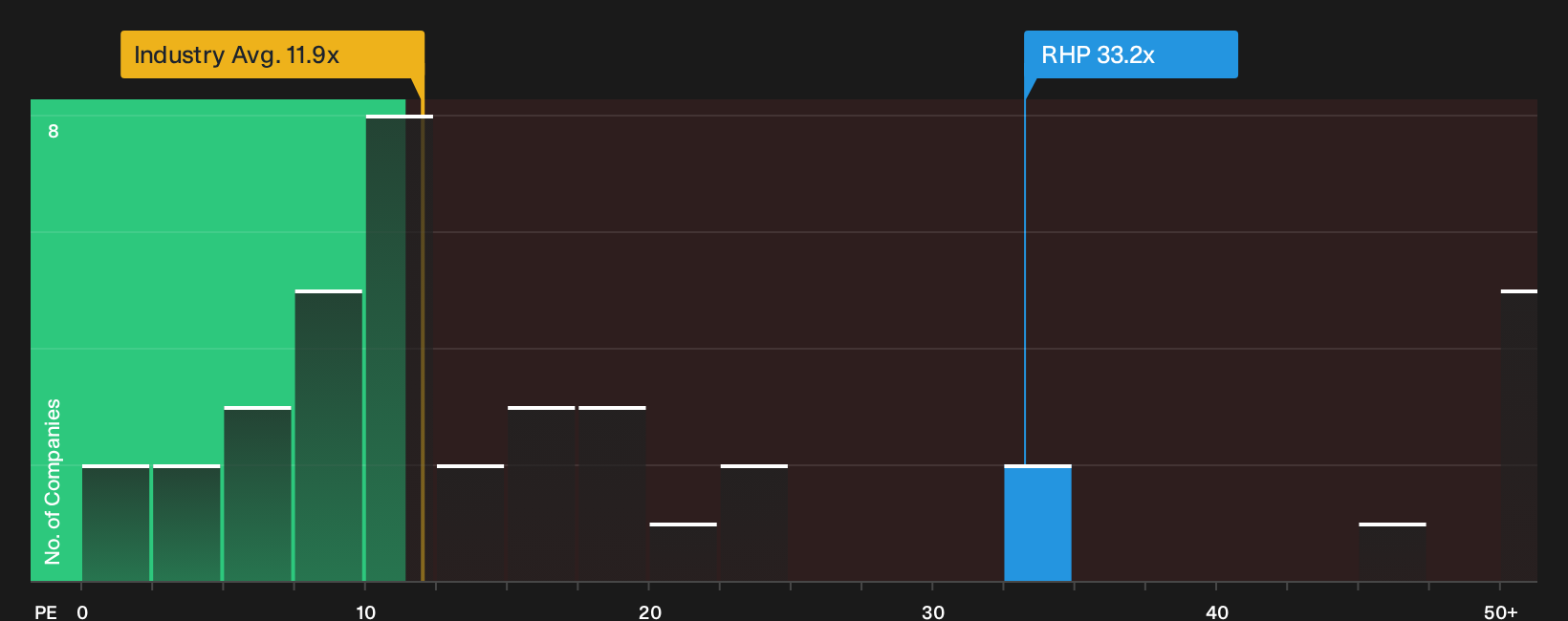Viewport: 1568px width, 621px height.
Task: Click the "10" axis tick label
Action: tap(366, 611)
